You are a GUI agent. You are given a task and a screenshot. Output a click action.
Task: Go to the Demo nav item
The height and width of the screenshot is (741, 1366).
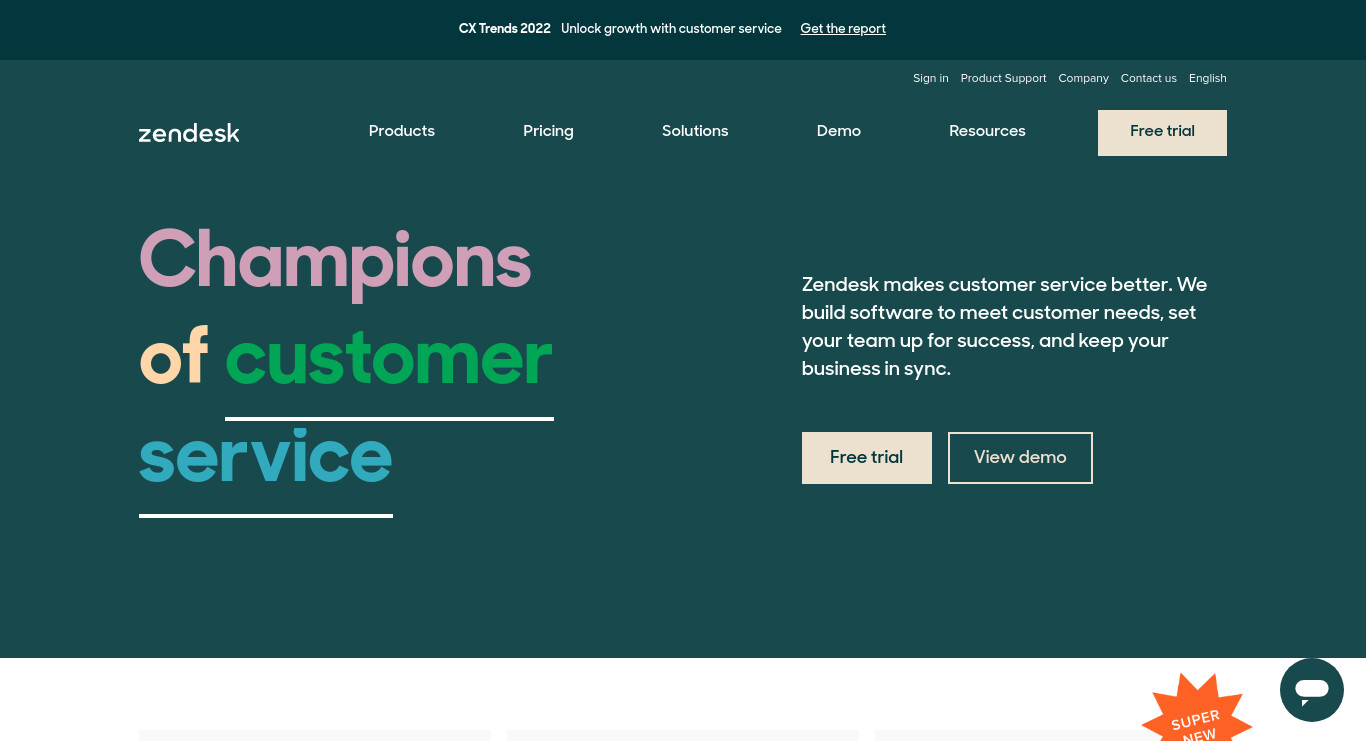(839, 131)
